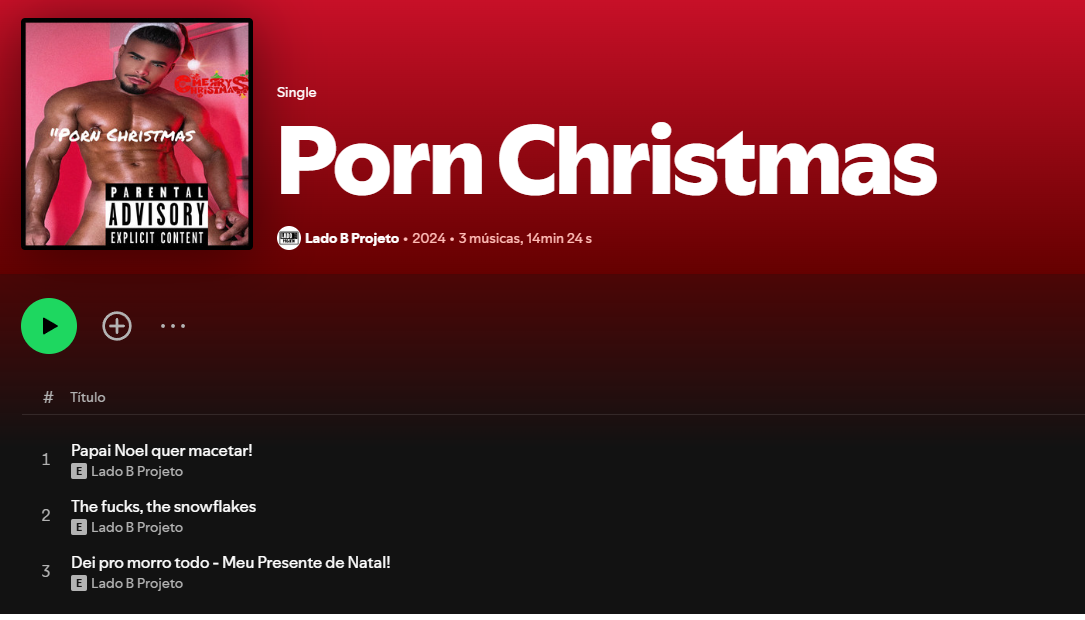Image resolution: width=1085 pixels, height=620 pixels.
Task: Add album to library with plus icon
Action: 117,326
